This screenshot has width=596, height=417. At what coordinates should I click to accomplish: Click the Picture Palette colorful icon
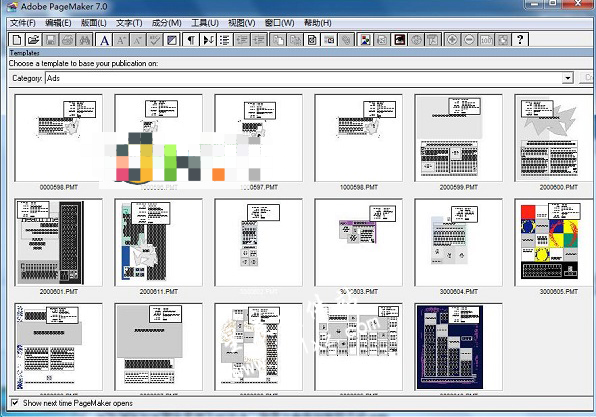366,40
